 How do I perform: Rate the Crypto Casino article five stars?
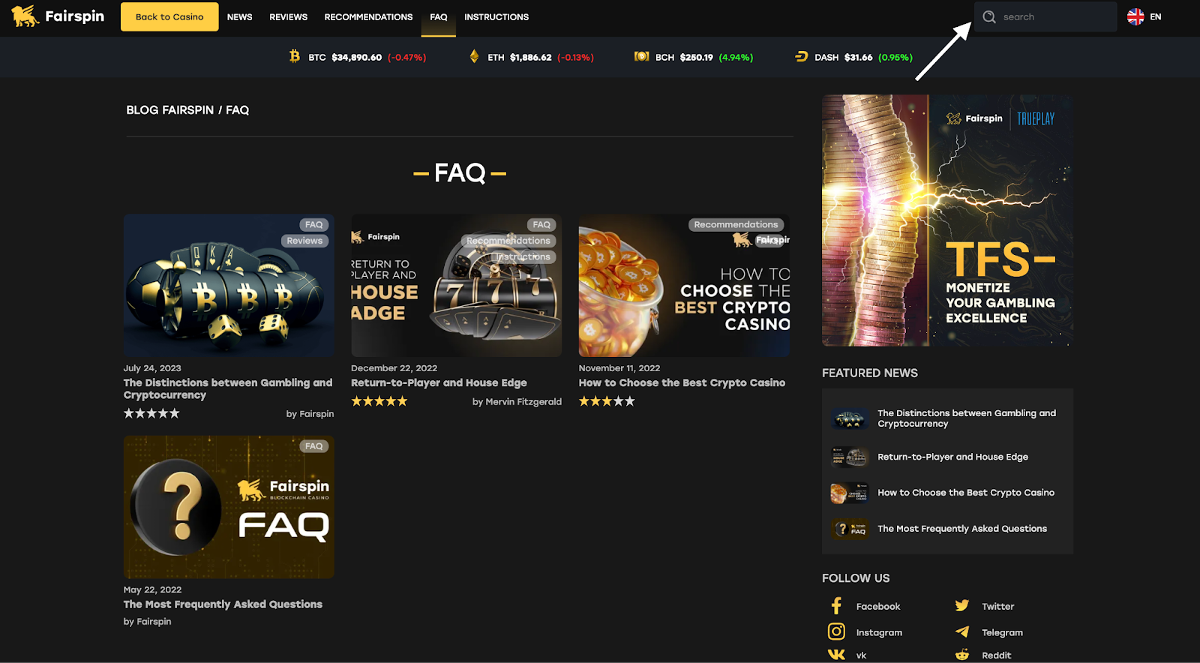pyautogui.click(x=629, y=401)
